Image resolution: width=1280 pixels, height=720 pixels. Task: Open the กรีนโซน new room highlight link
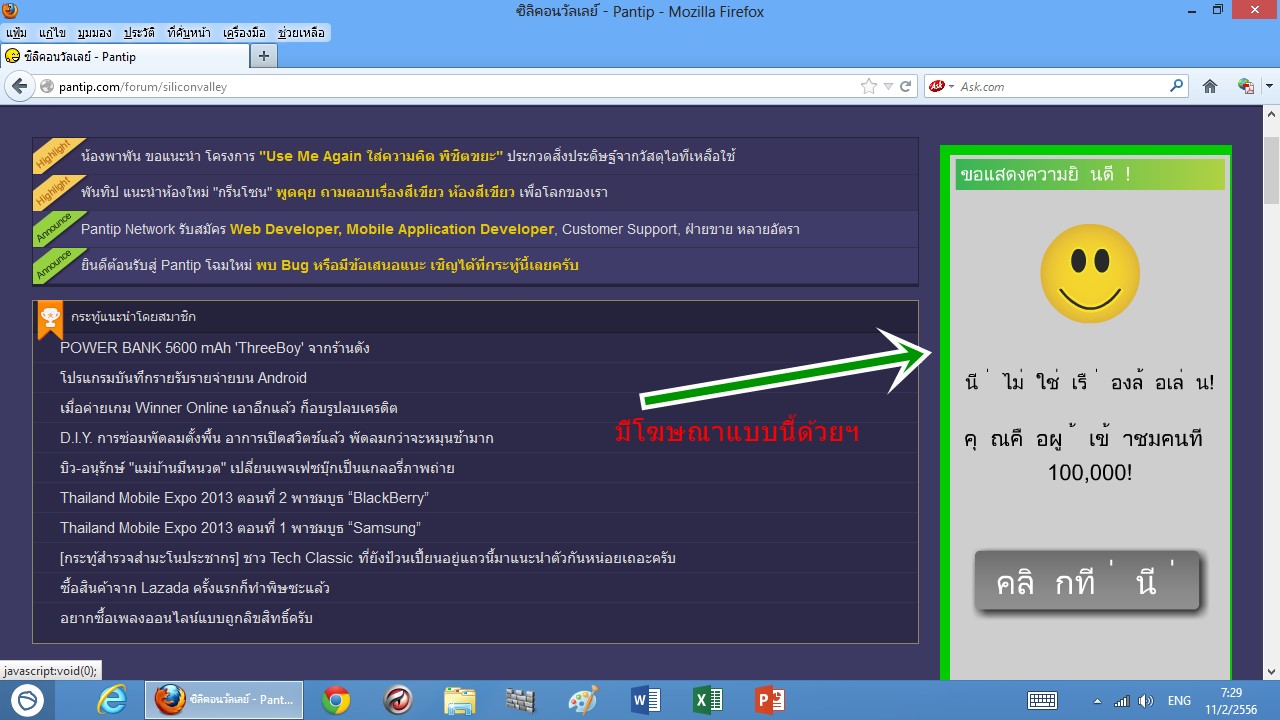coord(344,192)
